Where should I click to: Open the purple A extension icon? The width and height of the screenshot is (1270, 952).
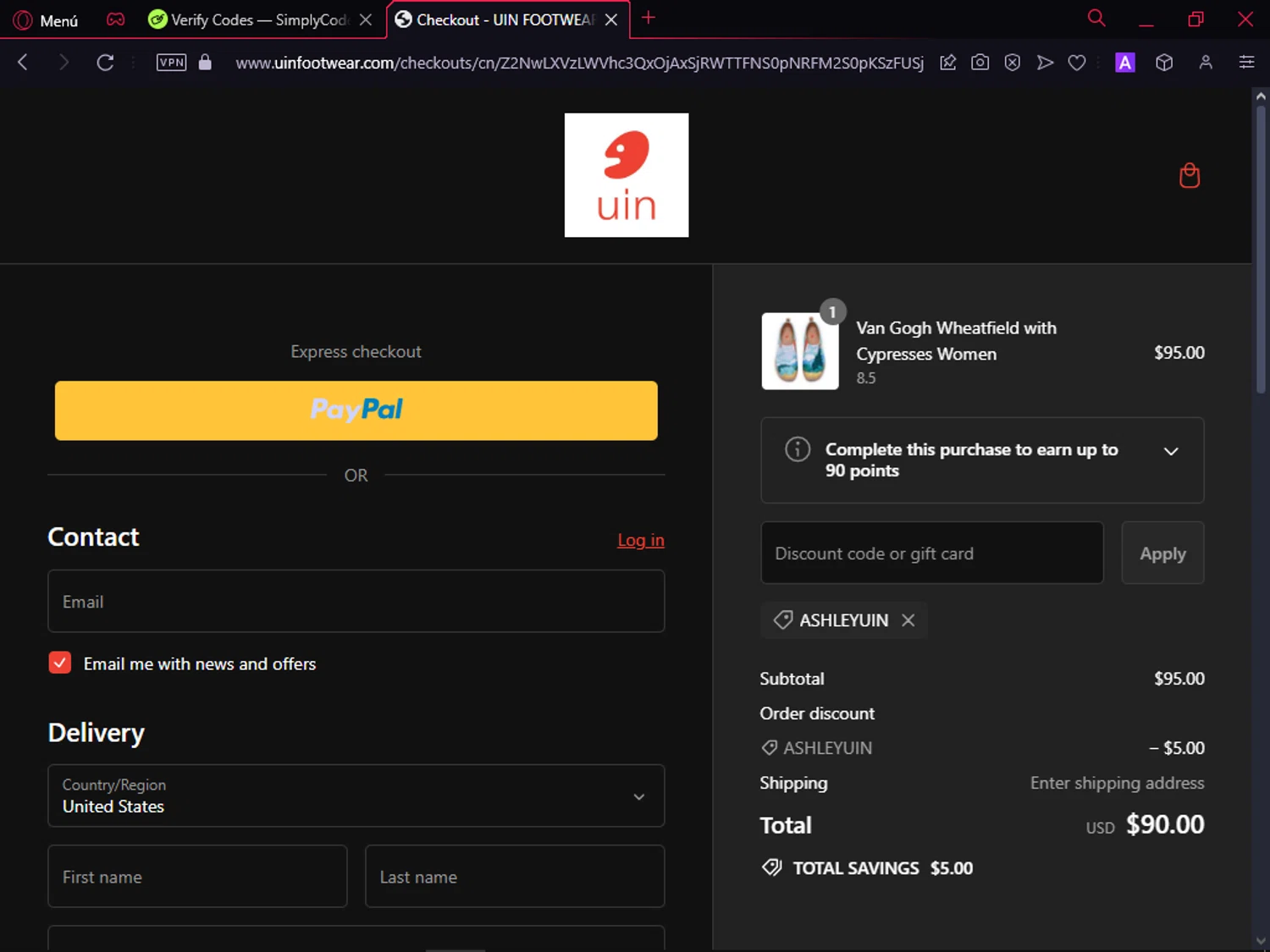point(1125,62)
